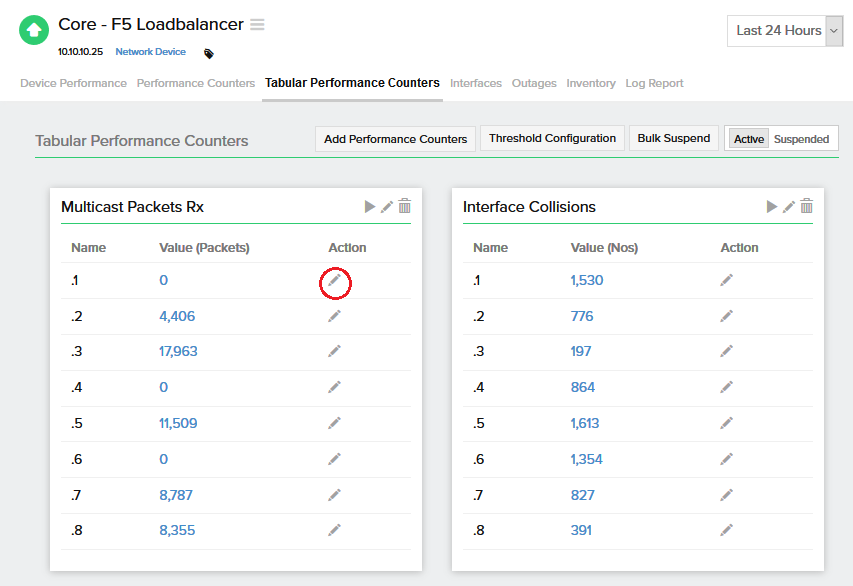Screen dimensions: 853x586
Task: Open the hamburger menu next to Core - F5 Loadbalancer
Action: (257, 24)
